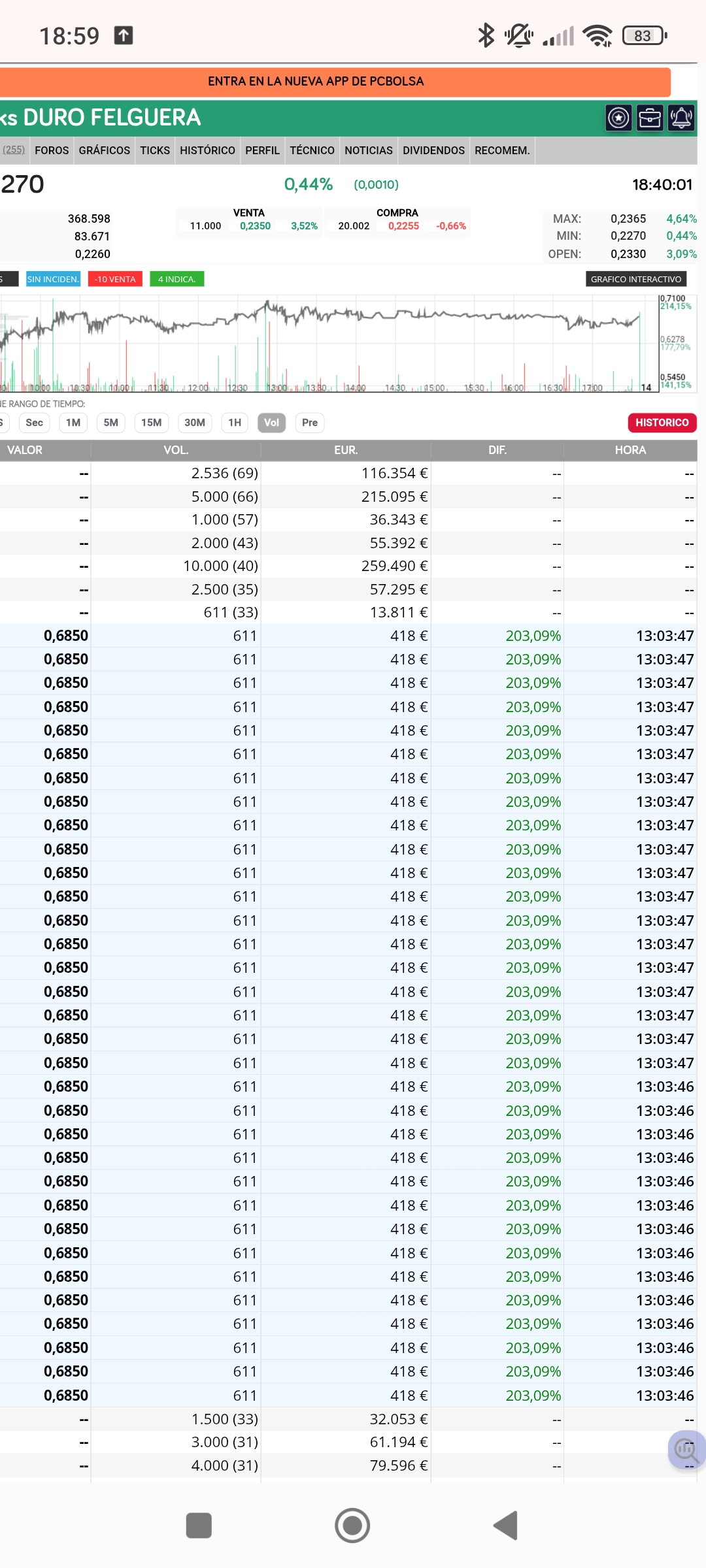
Task: Tap the Android back triangle button
Action: click(x=505, y=1526)
